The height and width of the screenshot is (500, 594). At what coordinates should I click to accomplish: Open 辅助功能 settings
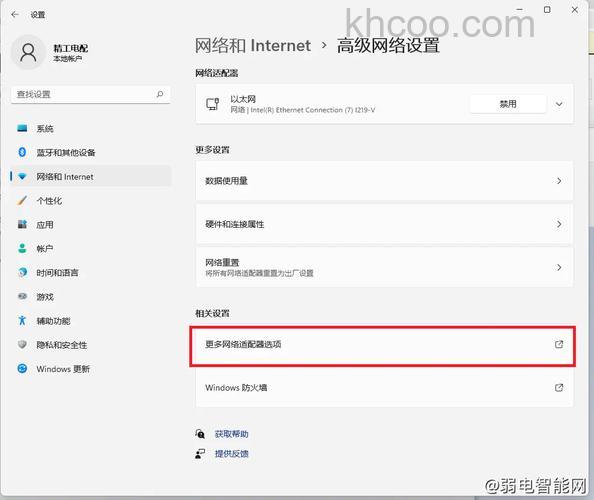(x=91, y=321)
